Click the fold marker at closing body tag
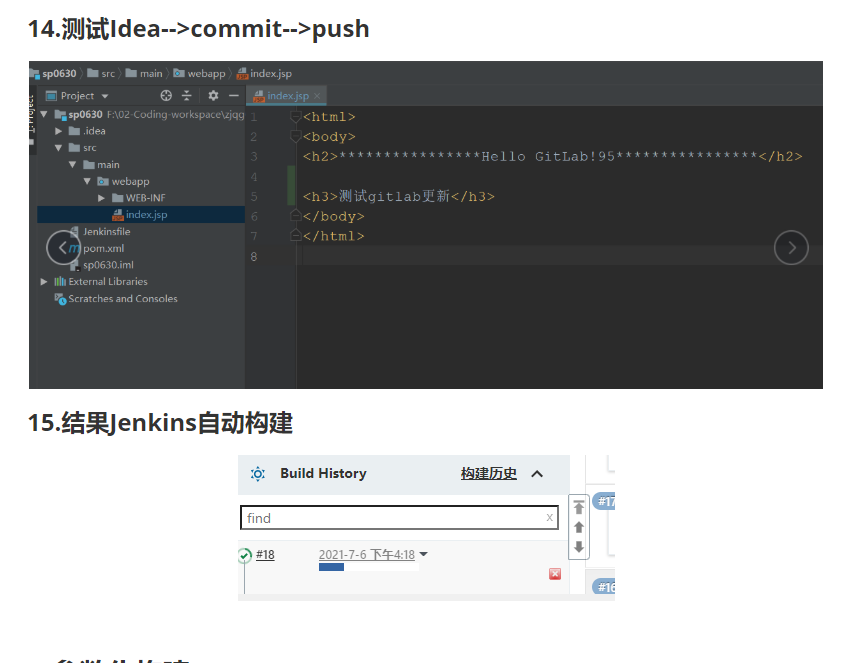The image size is (857, 663). tap(296, 216)
